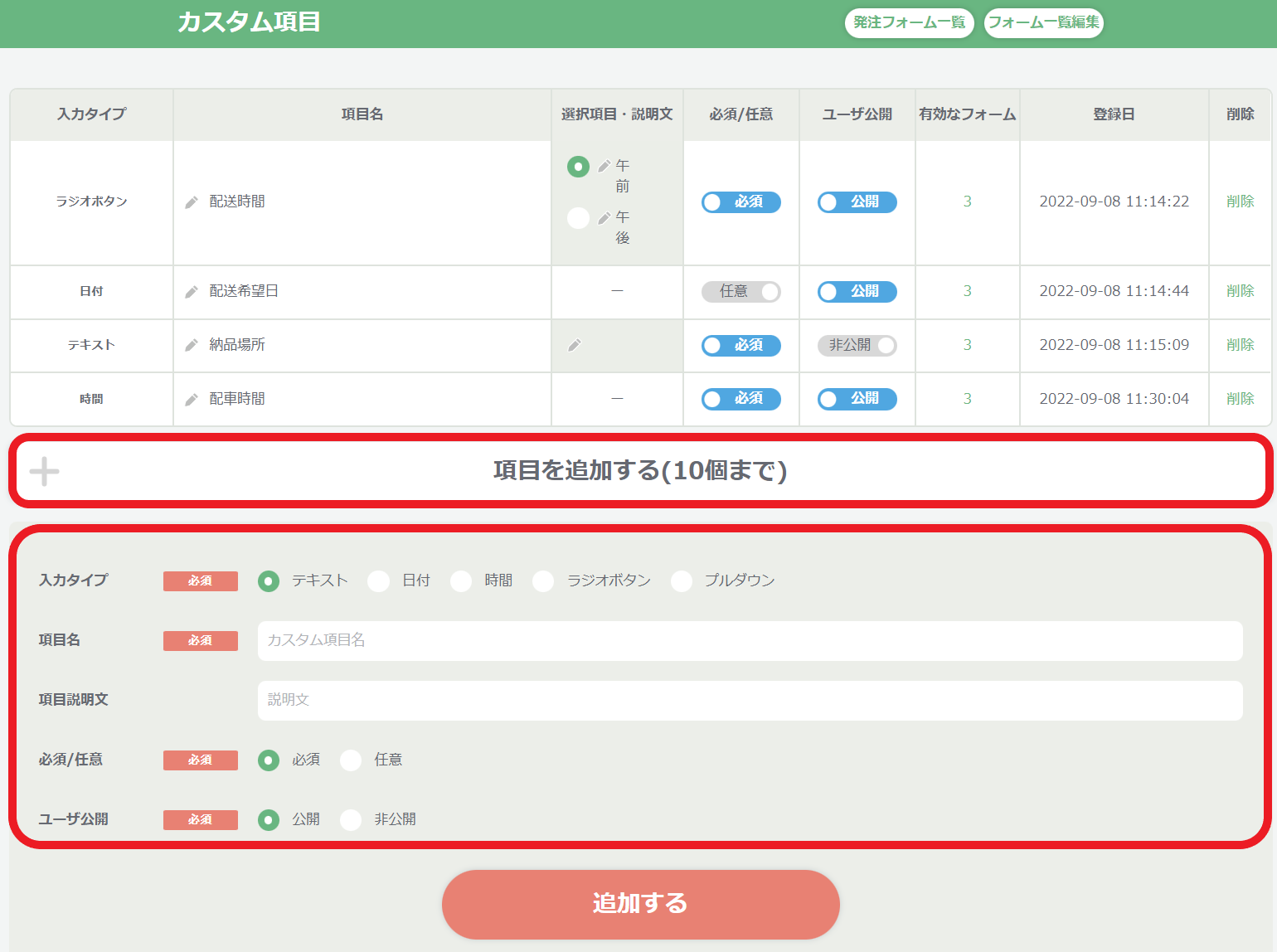This screenshot has width=1277, height=952.
Task: Set new item to 必須 radio
Action: click(269, 760)
